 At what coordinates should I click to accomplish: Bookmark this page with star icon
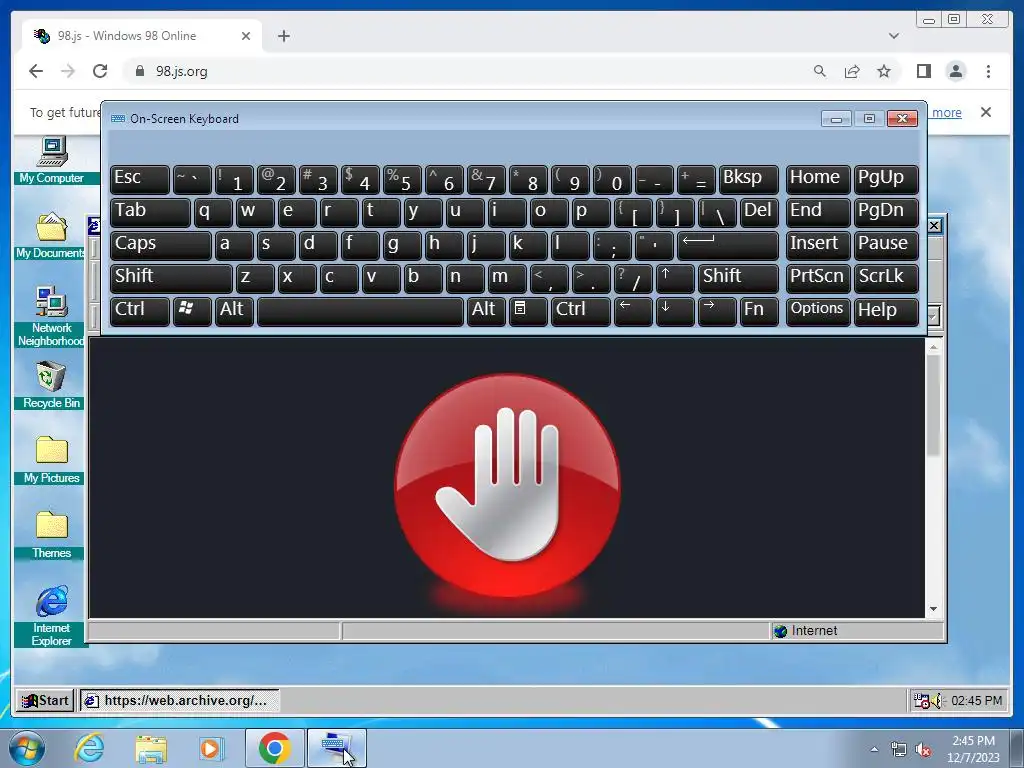(884, 71)
